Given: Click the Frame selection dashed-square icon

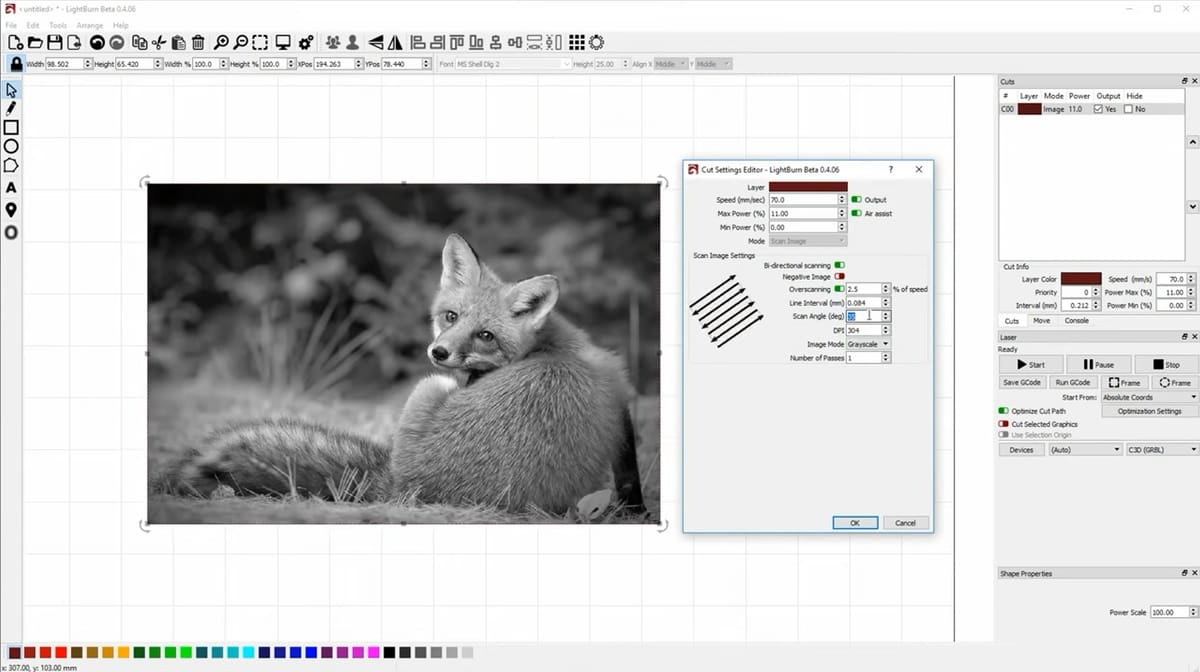Looking at the screenshot, I should pyautogui.click(x=260, y=42).
